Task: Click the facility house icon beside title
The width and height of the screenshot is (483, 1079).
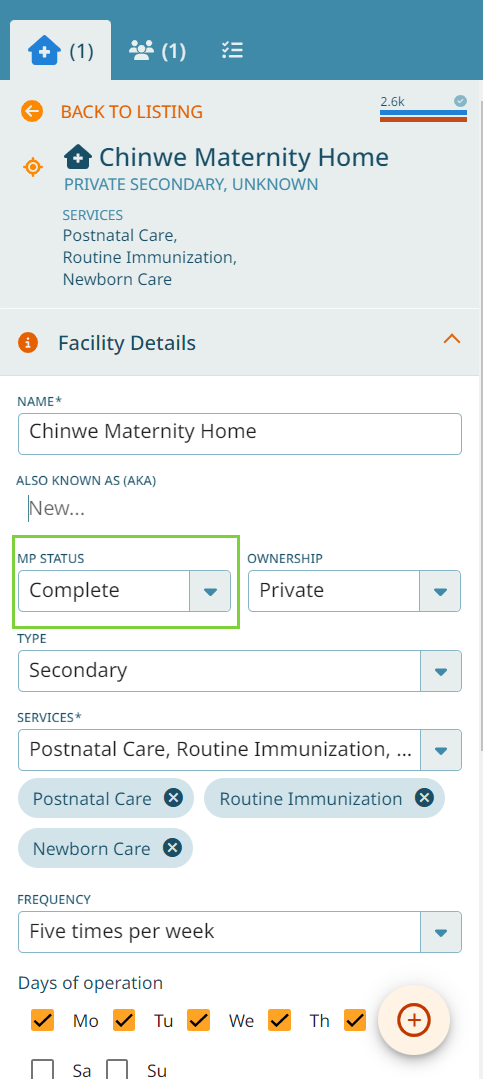Action: click(x=78, y=158)
